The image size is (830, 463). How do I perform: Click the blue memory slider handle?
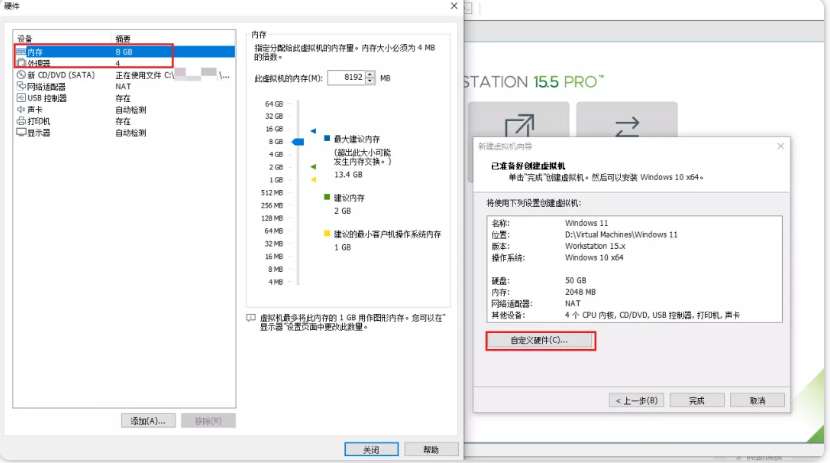point(297,143)
